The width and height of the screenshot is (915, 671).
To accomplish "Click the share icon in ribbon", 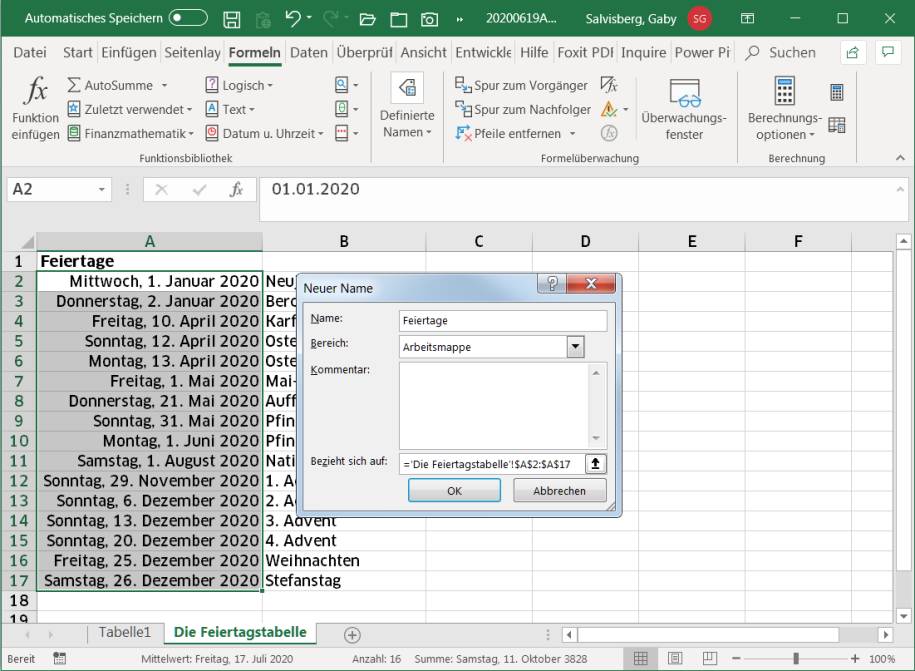I will (x=853, y=53).
